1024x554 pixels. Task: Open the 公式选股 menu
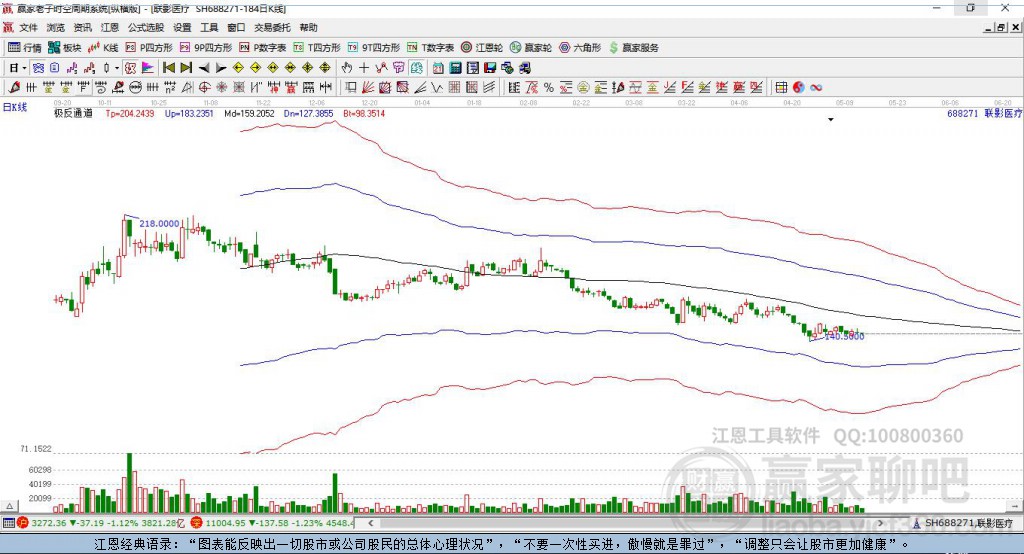tap(146, 27)
